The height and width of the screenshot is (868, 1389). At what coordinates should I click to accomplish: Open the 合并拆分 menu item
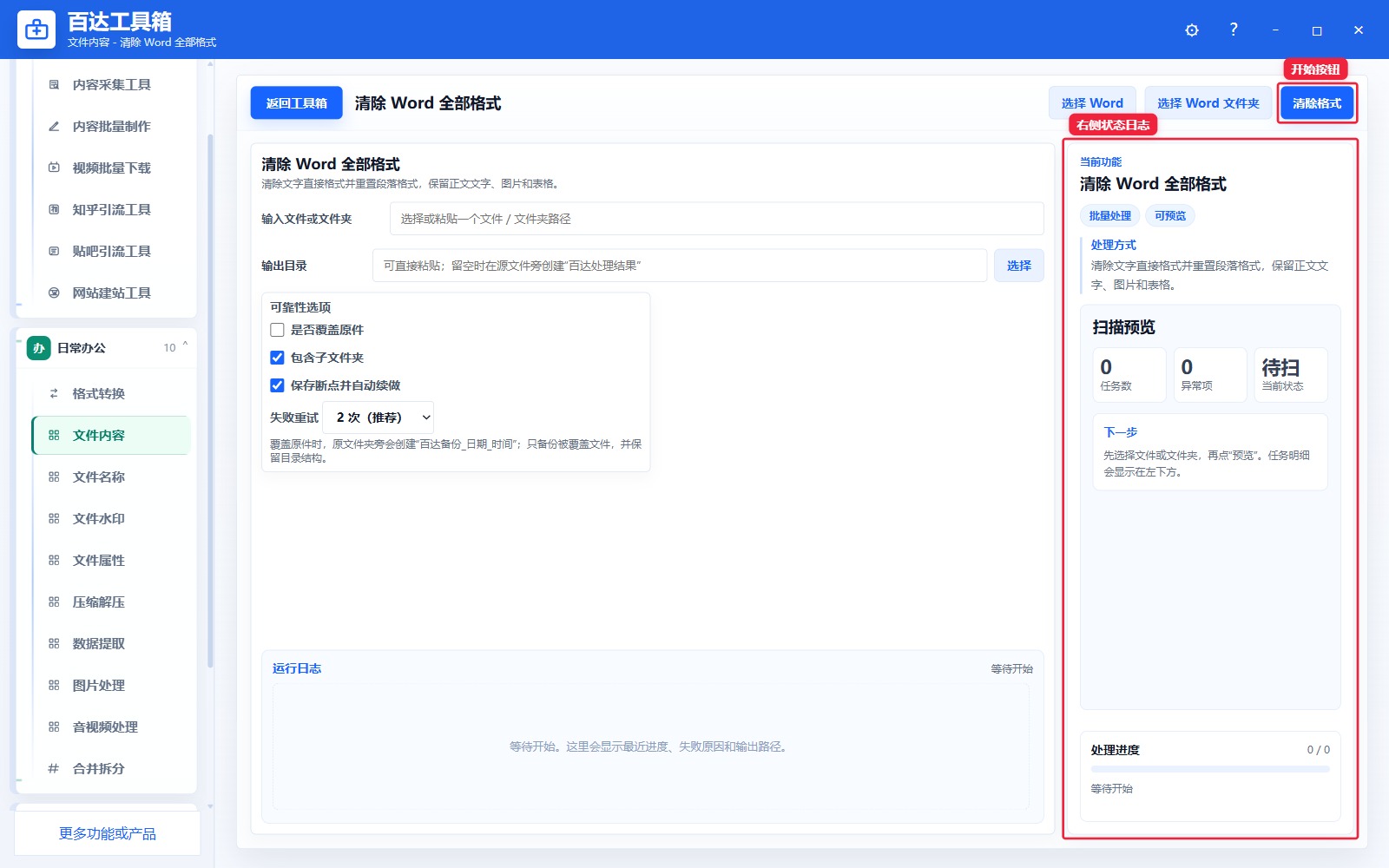(x=111, y=769)
